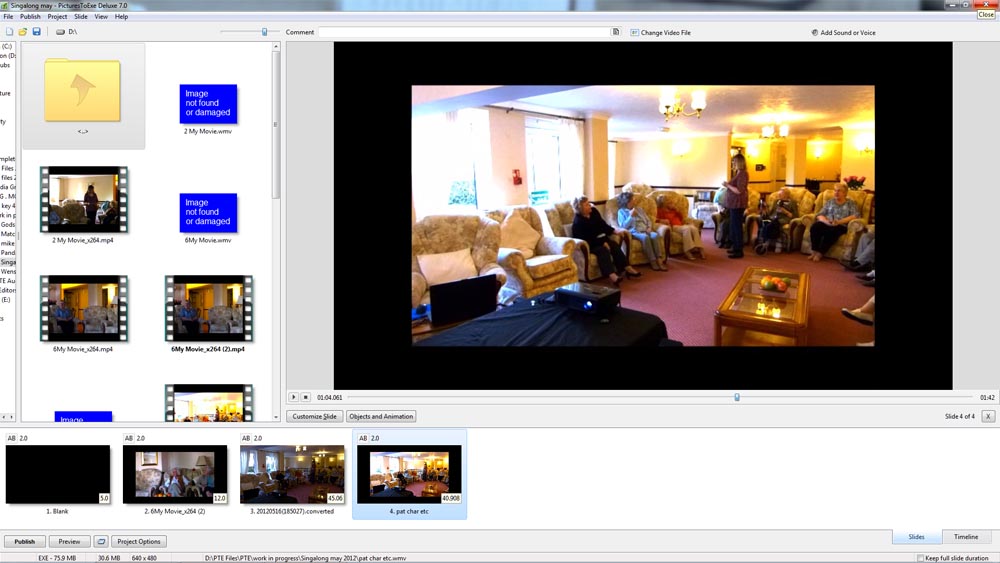1000x563 pixels.
Task: Click the stop button under preview
Action: click(x=305, y=397)
